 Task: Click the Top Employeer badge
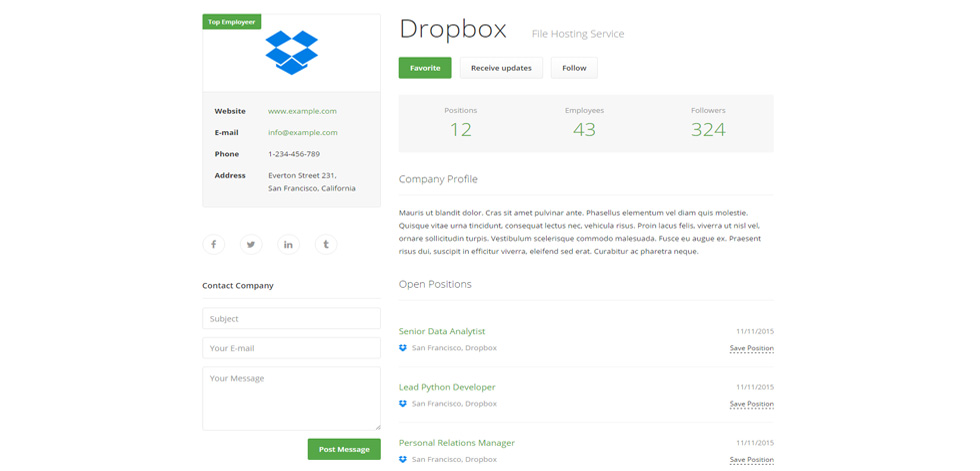tap(232, 22)
